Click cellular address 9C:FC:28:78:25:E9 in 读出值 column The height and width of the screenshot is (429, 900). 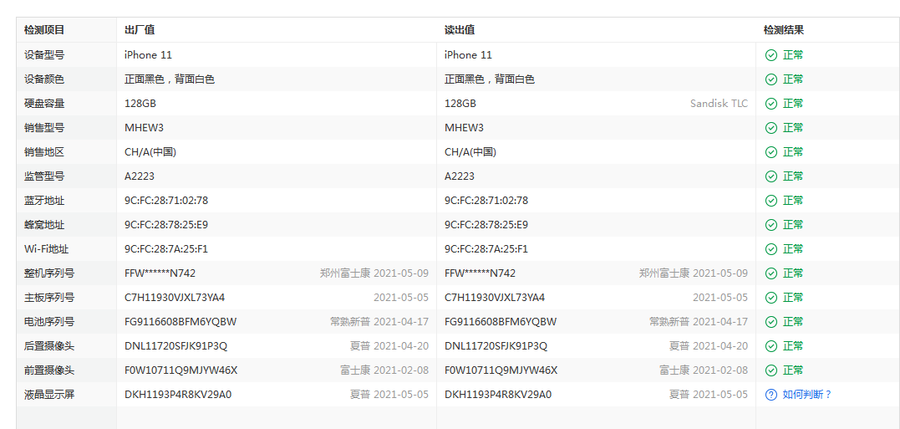click(x=486, y=225)
